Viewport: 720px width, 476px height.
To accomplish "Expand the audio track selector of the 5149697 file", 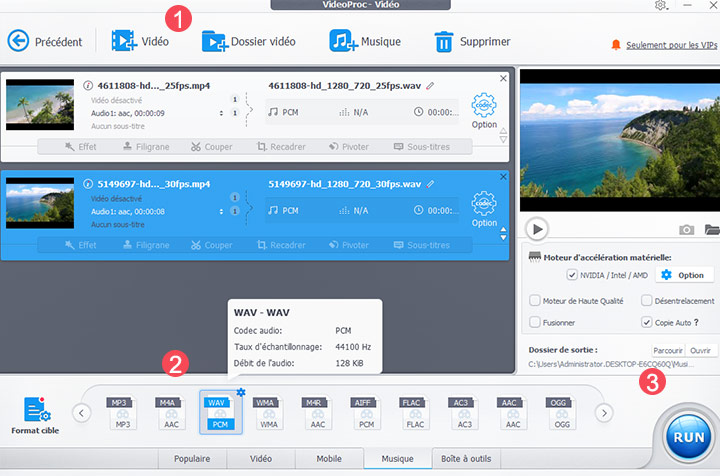I will click(x=221, y=211).
